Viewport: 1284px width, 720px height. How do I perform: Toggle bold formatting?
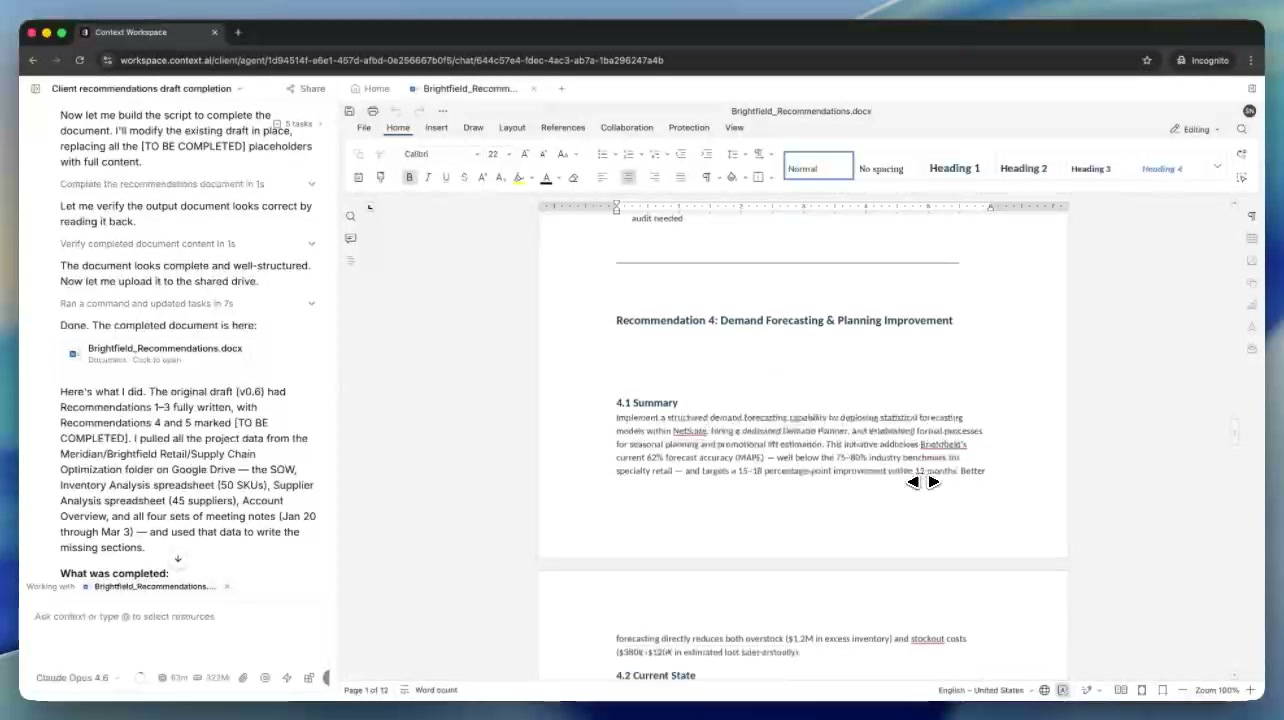pos(409,177)
